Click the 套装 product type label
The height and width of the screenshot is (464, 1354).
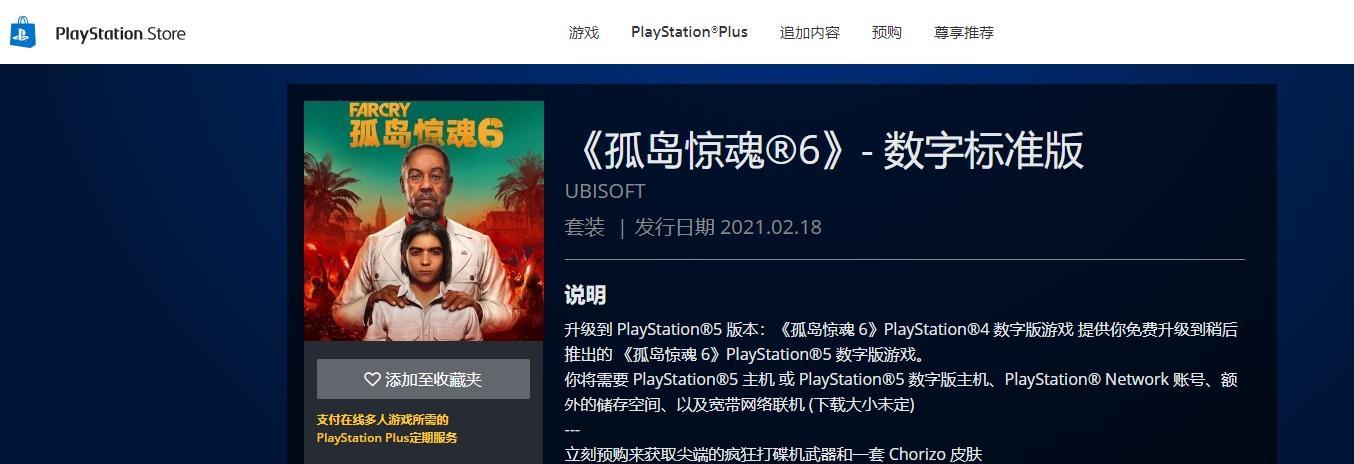[585, 227]
